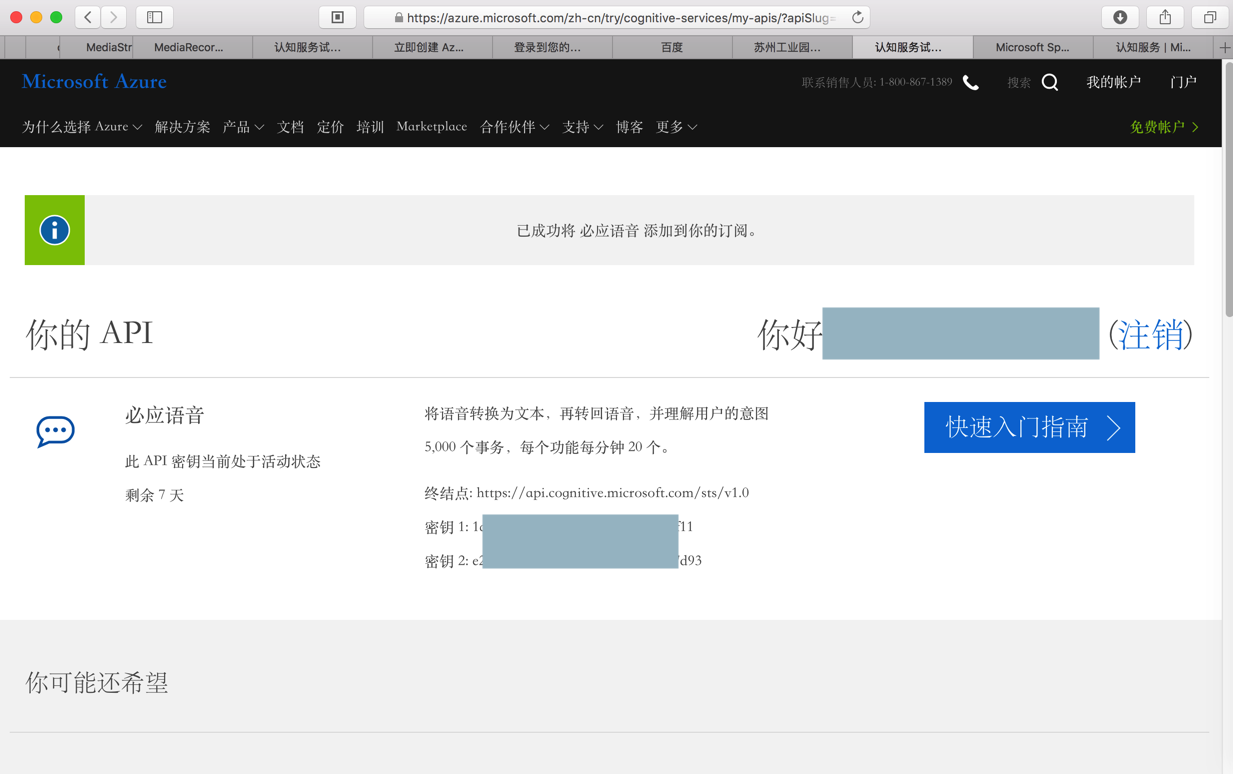Open 培训 in the navigation bar
1233x774 pixels.
pyautogui.click(x=370, y=127)
